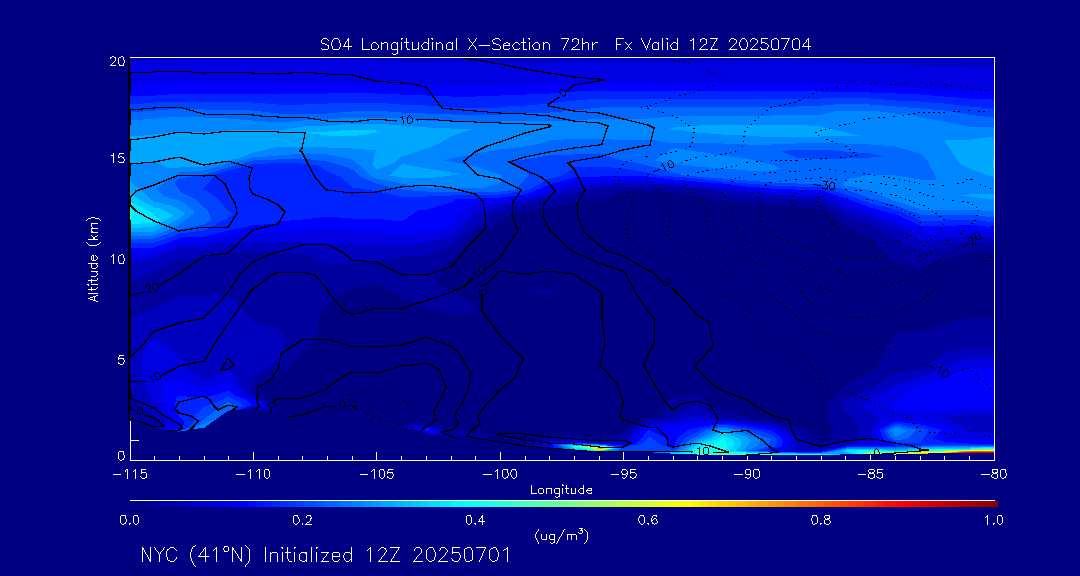Screen dimensions: 1080x576
Task: Select the altitude axis tick label 15
Action: [x=116, y=158]
